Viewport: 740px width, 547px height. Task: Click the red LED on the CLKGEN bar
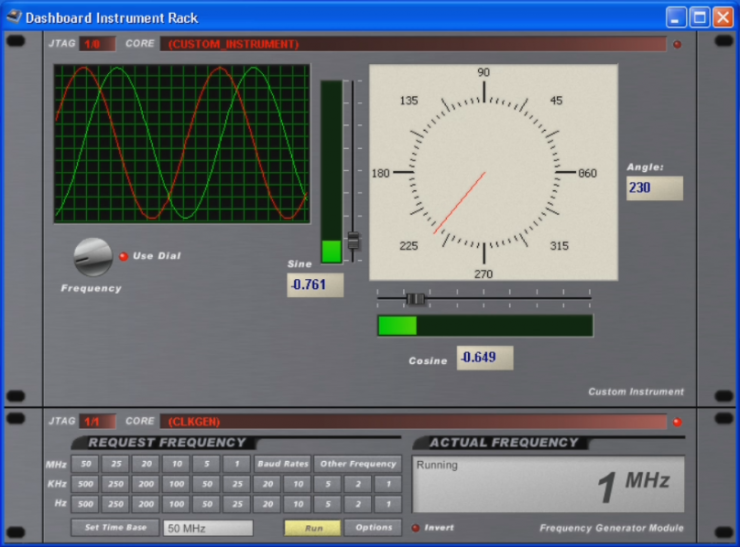(x=677, y=422)
